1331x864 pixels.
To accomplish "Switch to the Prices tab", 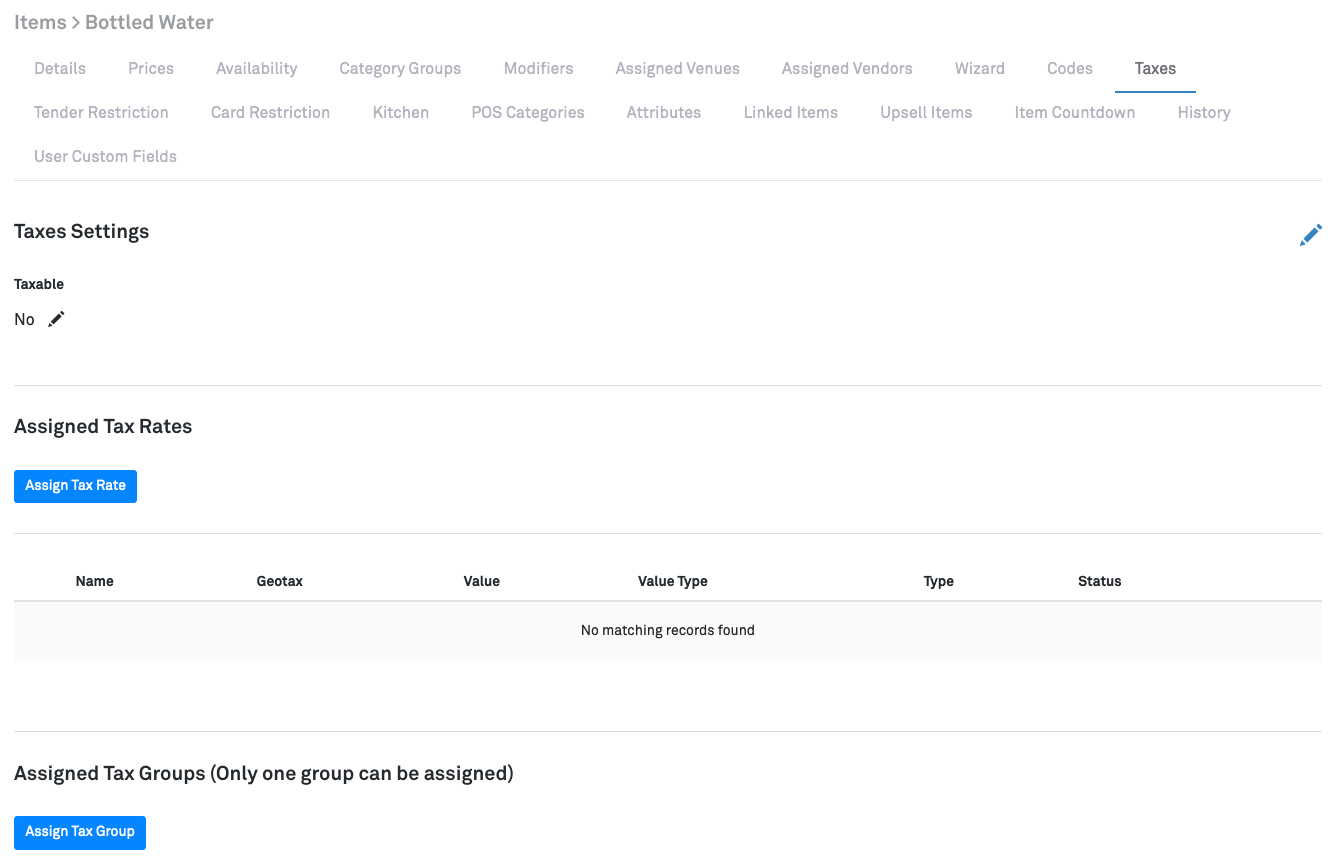I will pyautogui.click(x=151, y=69).
